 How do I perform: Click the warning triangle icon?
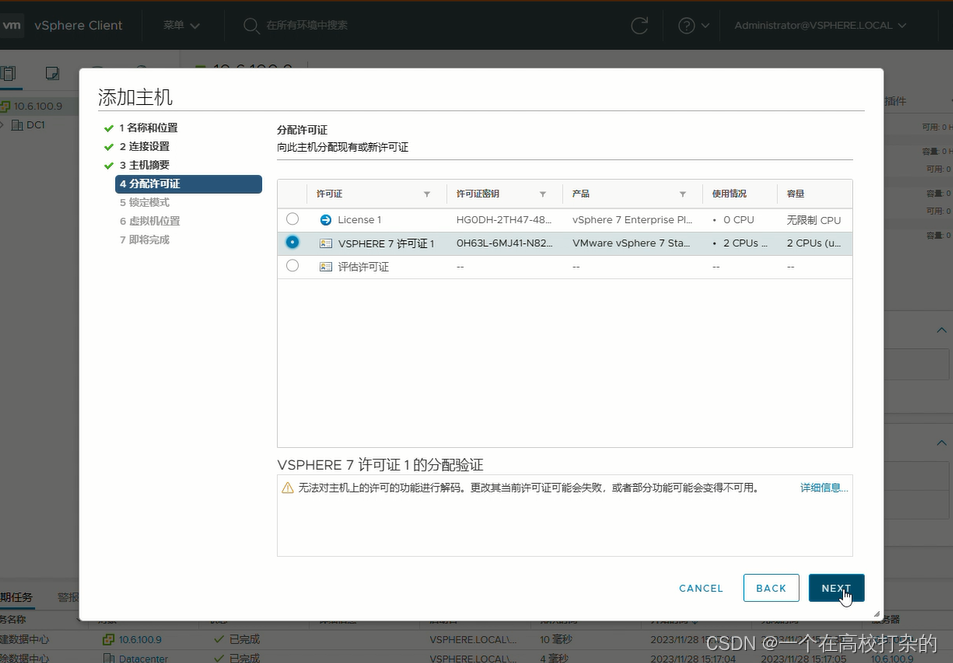[287, 488]
